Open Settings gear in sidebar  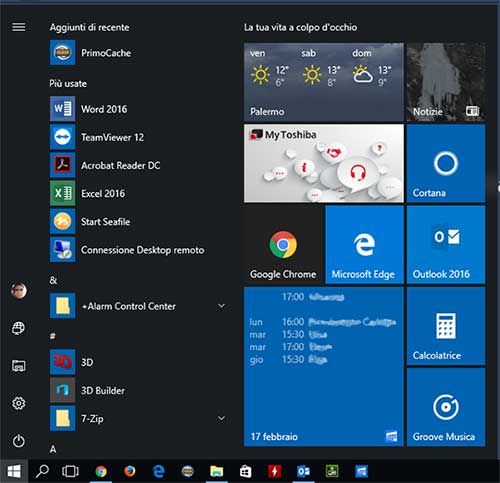[19, 403]
